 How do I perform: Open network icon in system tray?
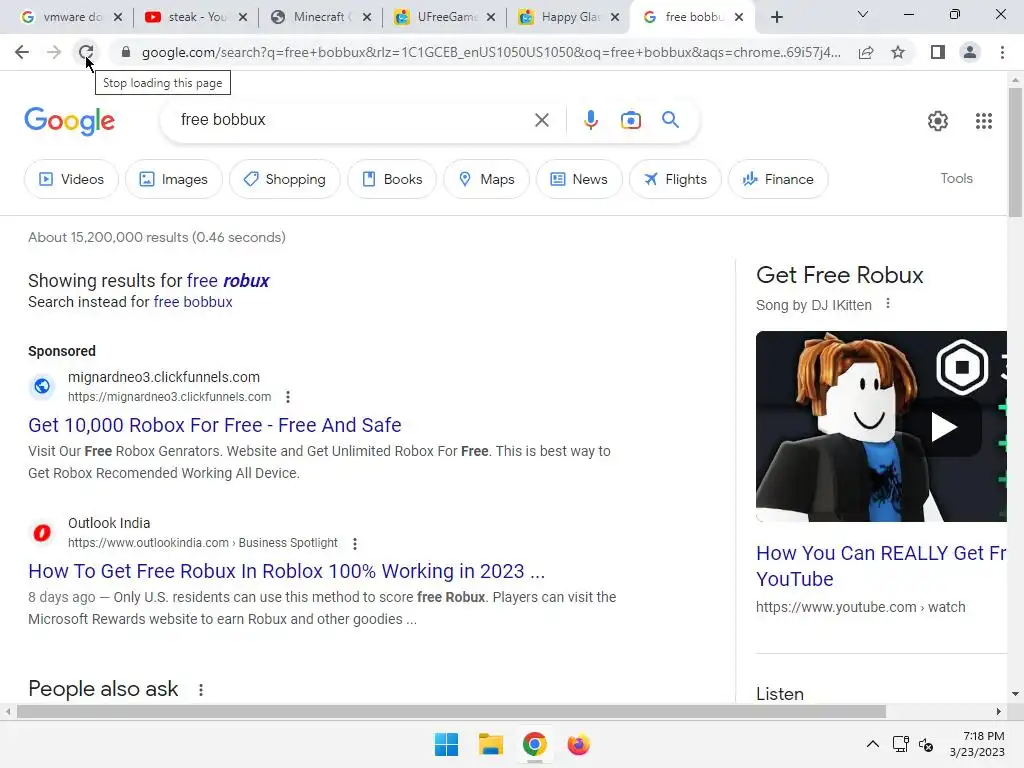[901, 744]
